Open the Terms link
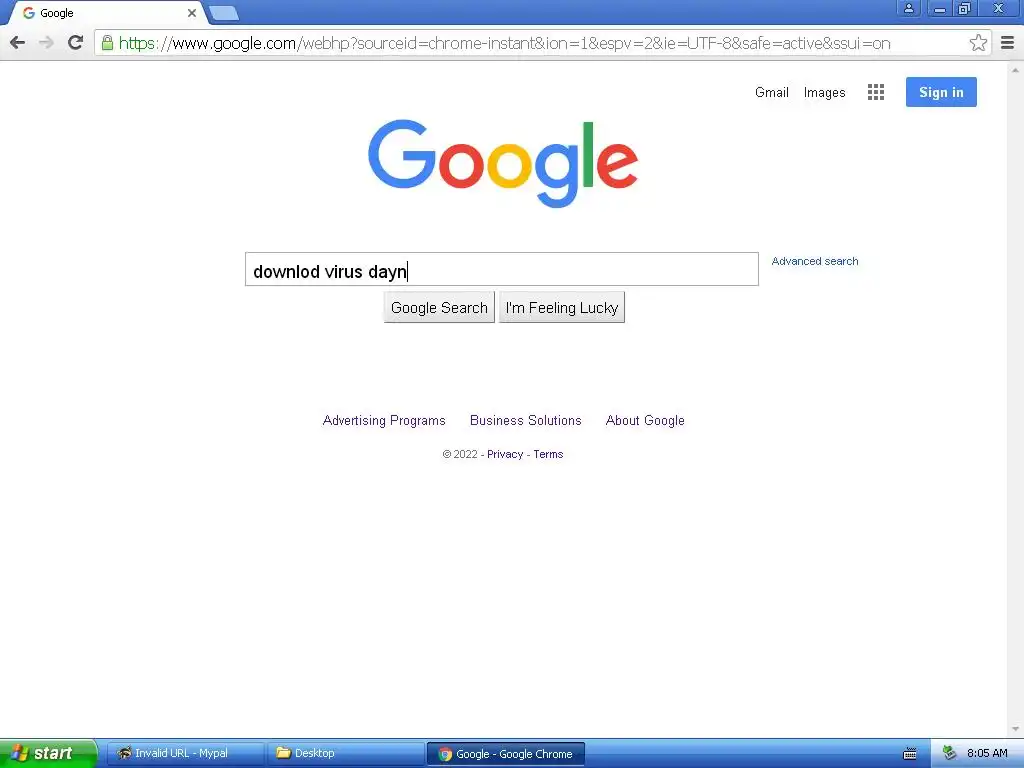The height and width of the screenshot is (768, 1024). [x=548, y=455]
